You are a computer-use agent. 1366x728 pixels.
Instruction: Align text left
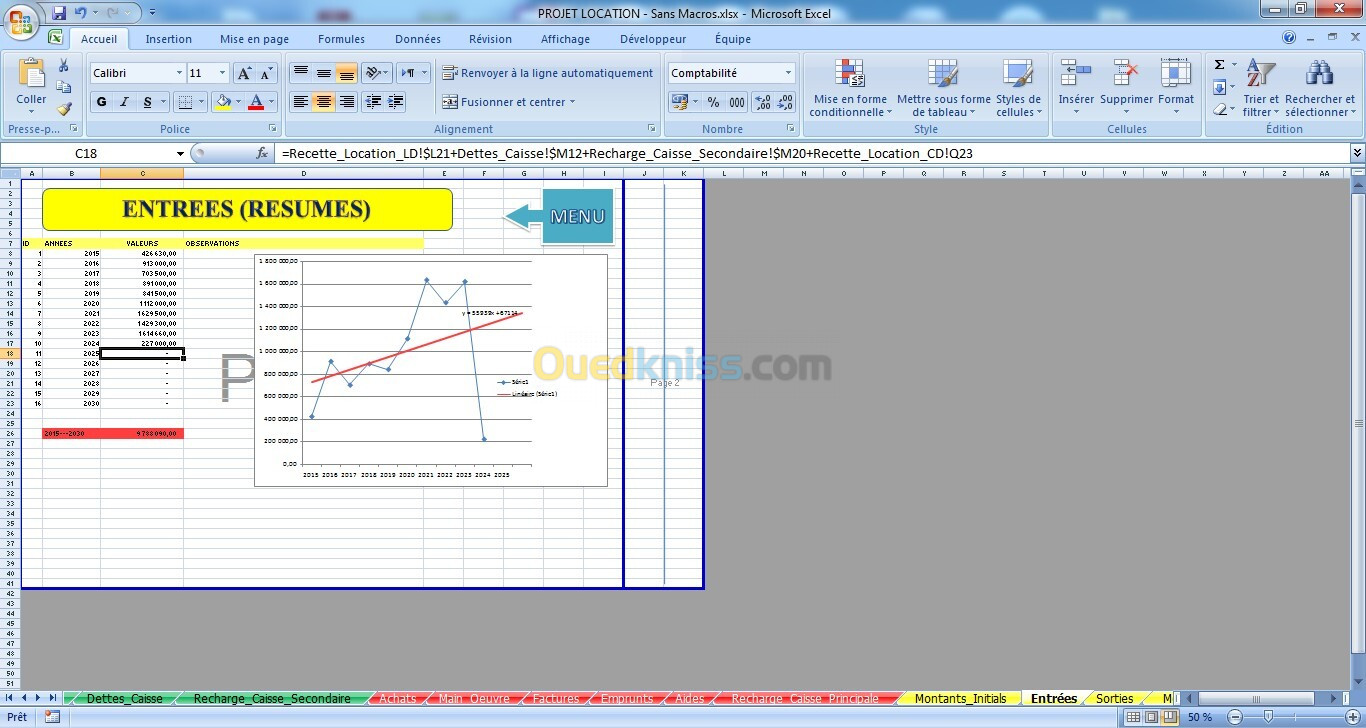(x=301, y=102)
